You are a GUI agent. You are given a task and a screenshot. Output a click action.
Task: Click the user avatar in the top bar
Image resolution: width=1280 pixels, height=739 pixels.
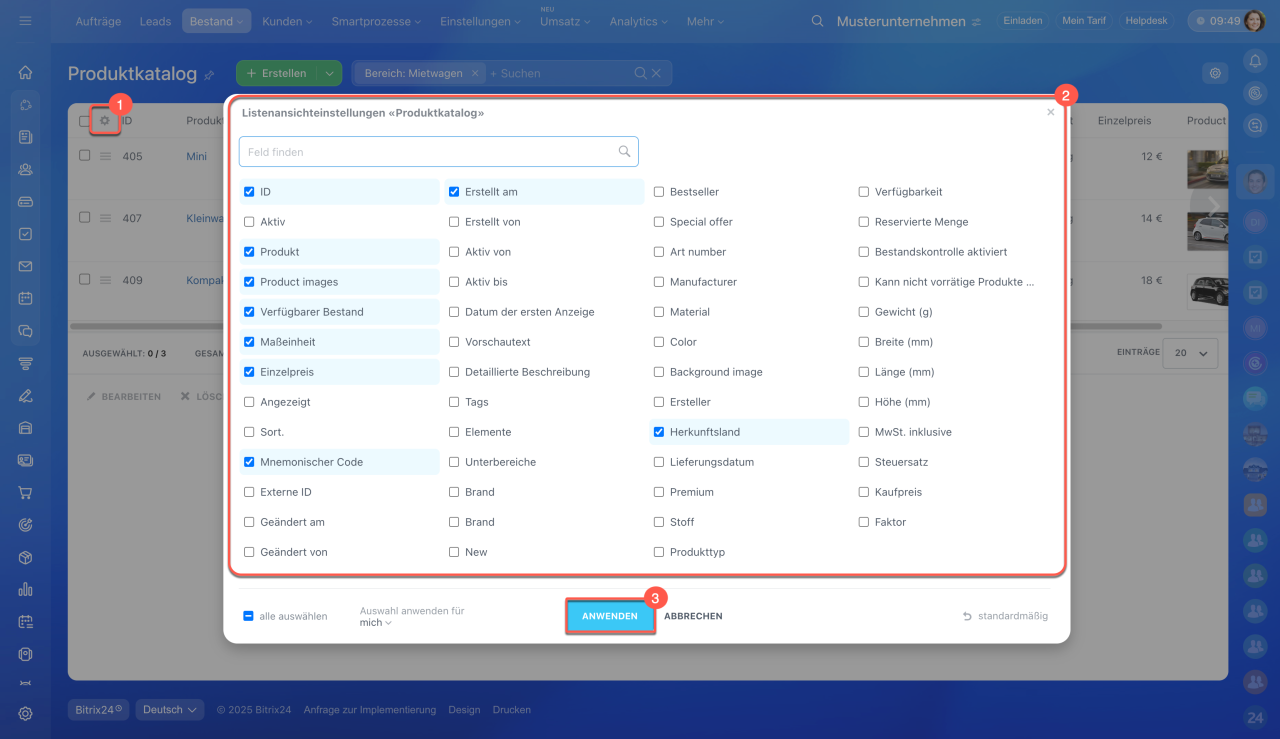(1254, 21)
